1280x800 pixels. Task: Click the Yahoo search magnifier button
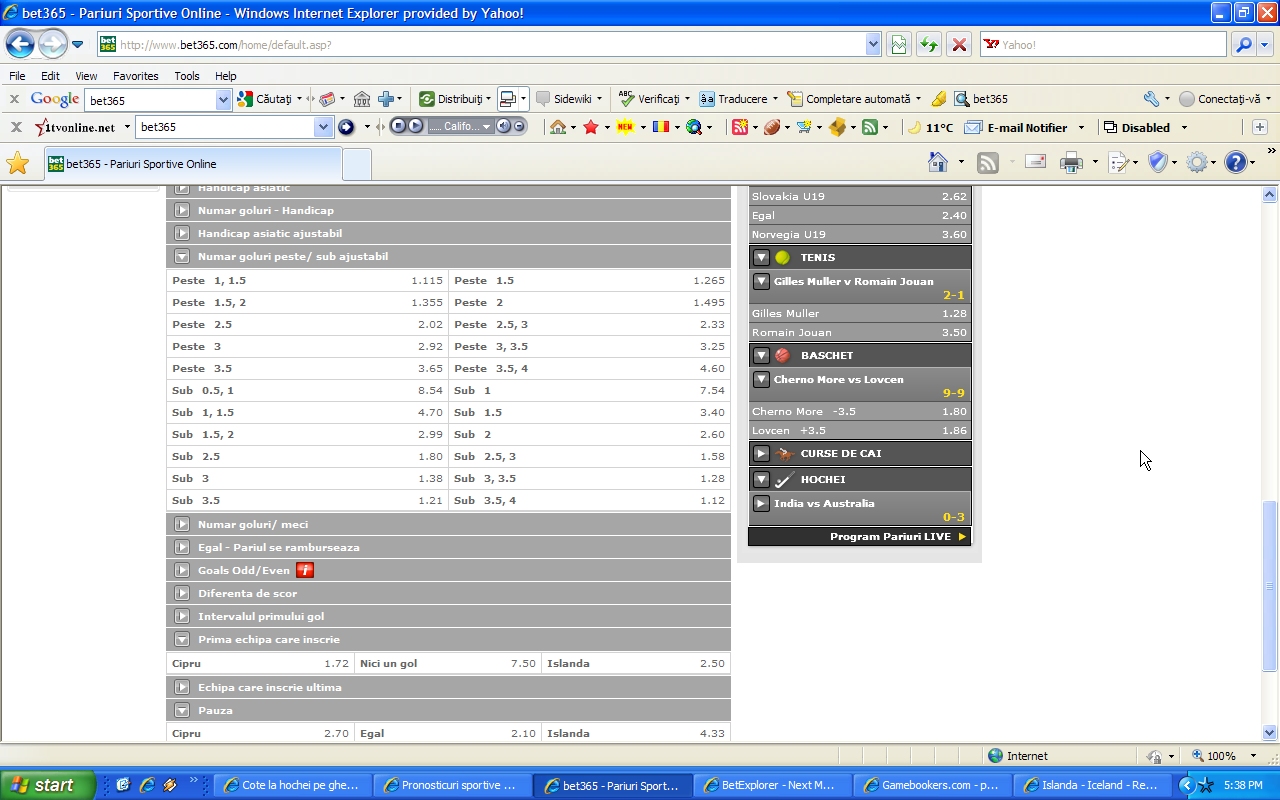point(1243,44)
